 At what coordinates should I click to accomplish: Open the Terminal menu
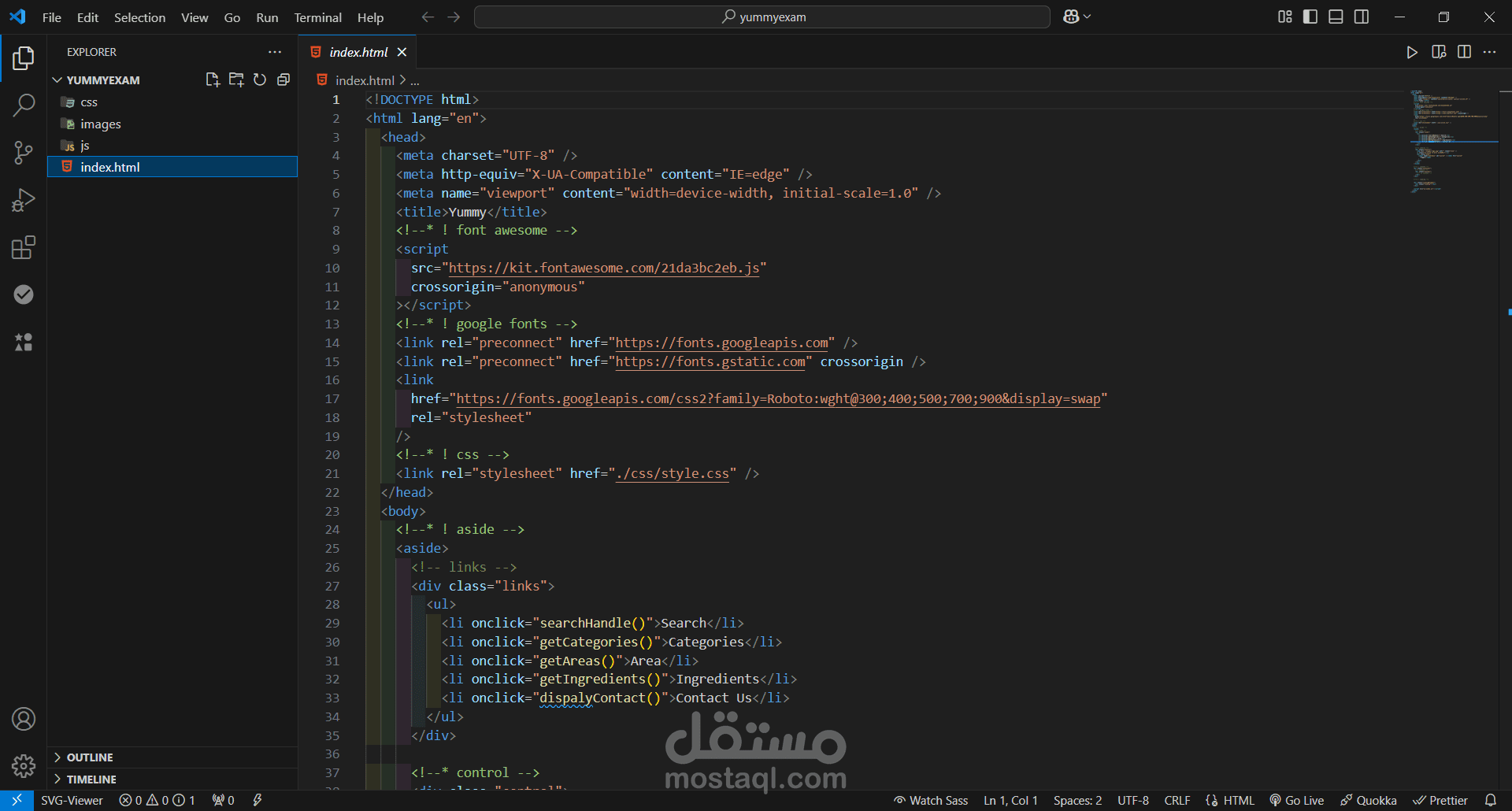point(317,17)
